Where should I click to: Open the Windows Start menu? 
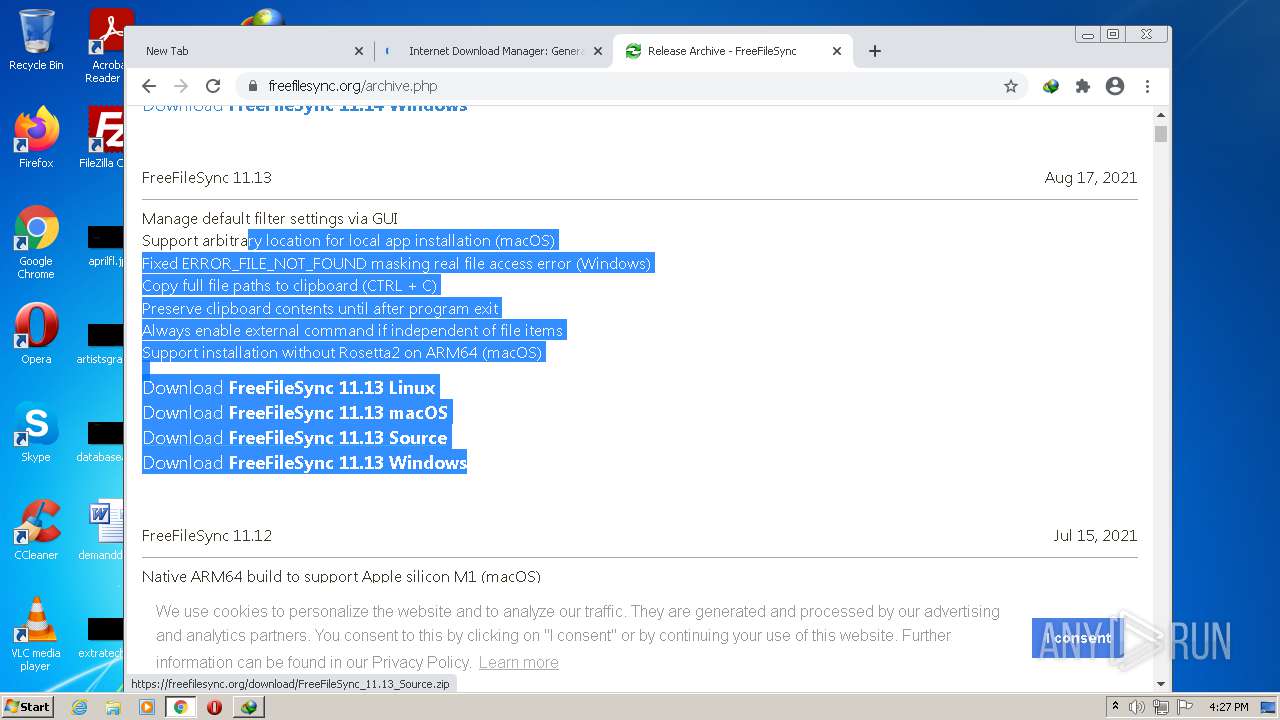(x=28, y=707)
